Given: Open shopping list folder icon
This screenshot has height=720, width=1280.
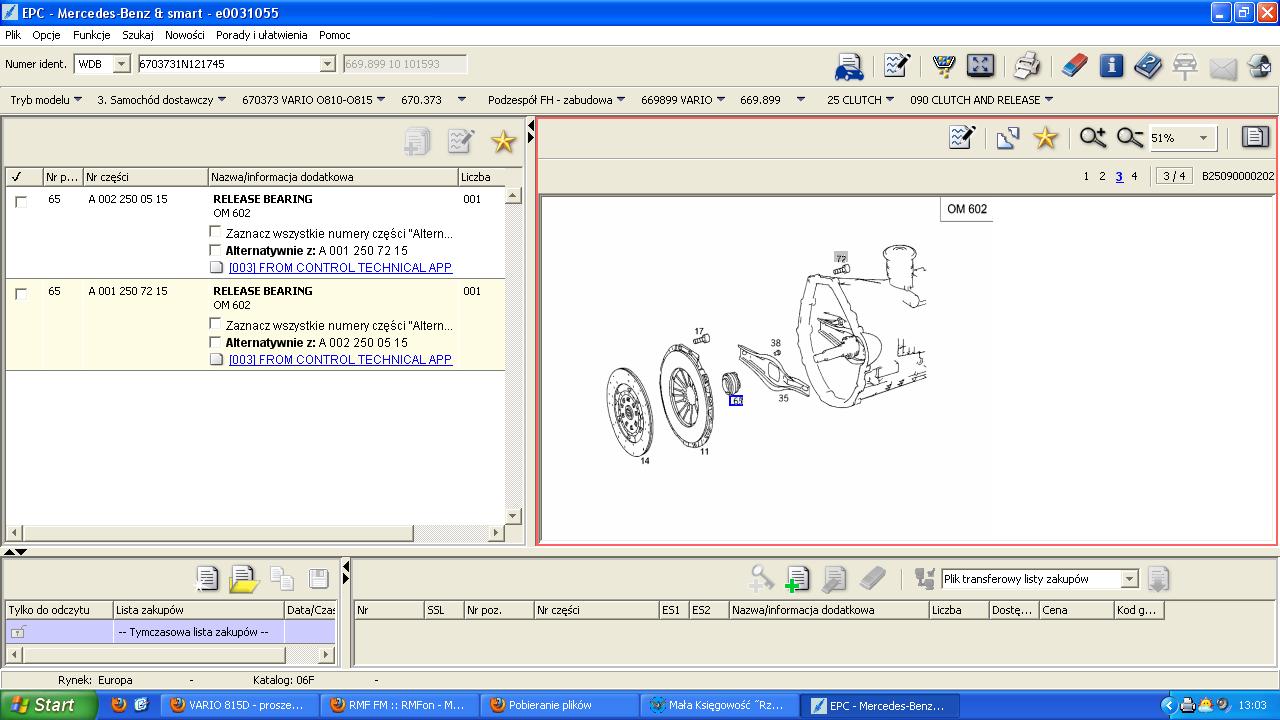Looking at the screenshot, I should pos(244,578).
